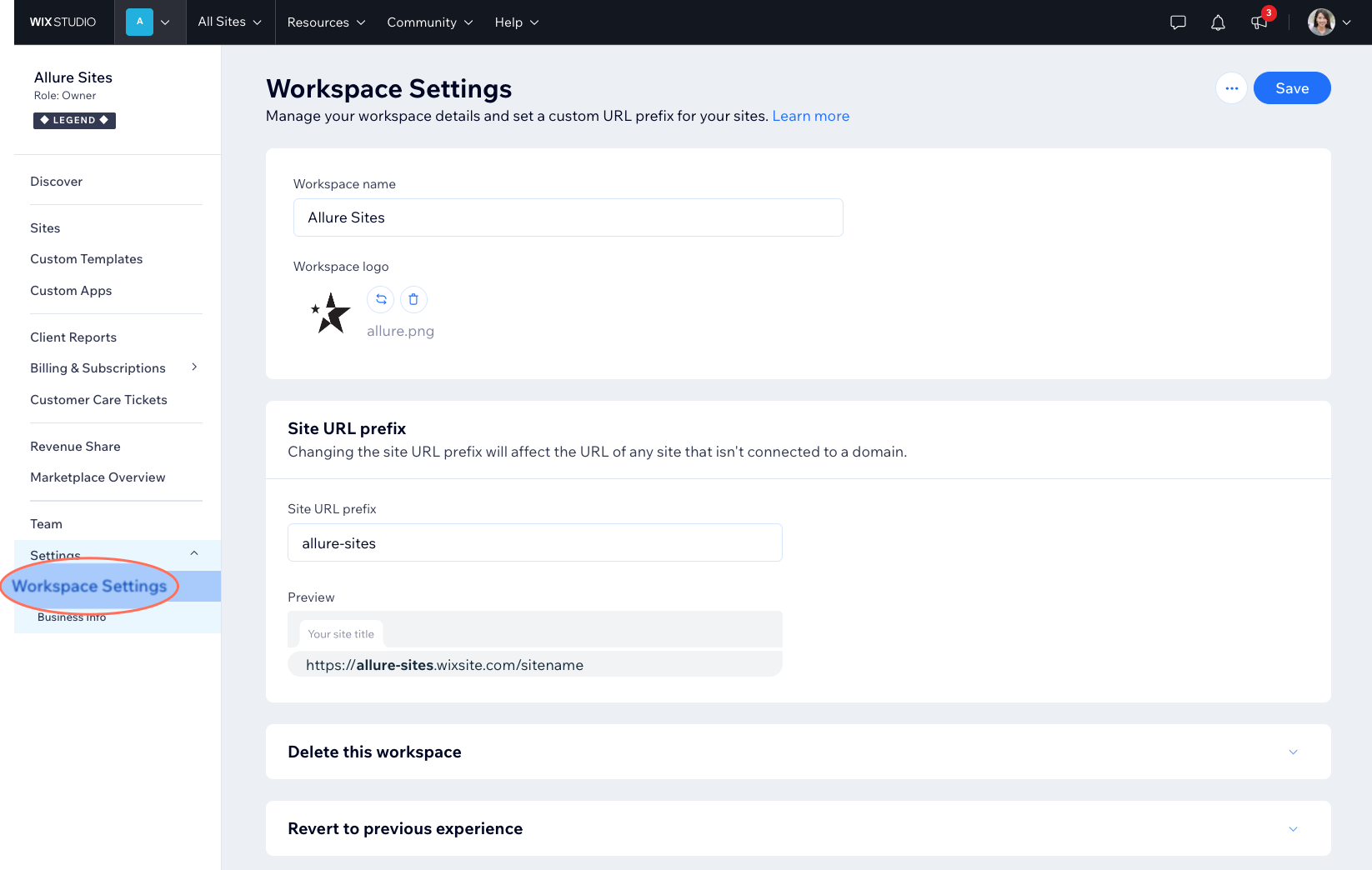This screenshot has height=870, width=1372.
Task: Open Business Info under Settings
Action: 72,617
